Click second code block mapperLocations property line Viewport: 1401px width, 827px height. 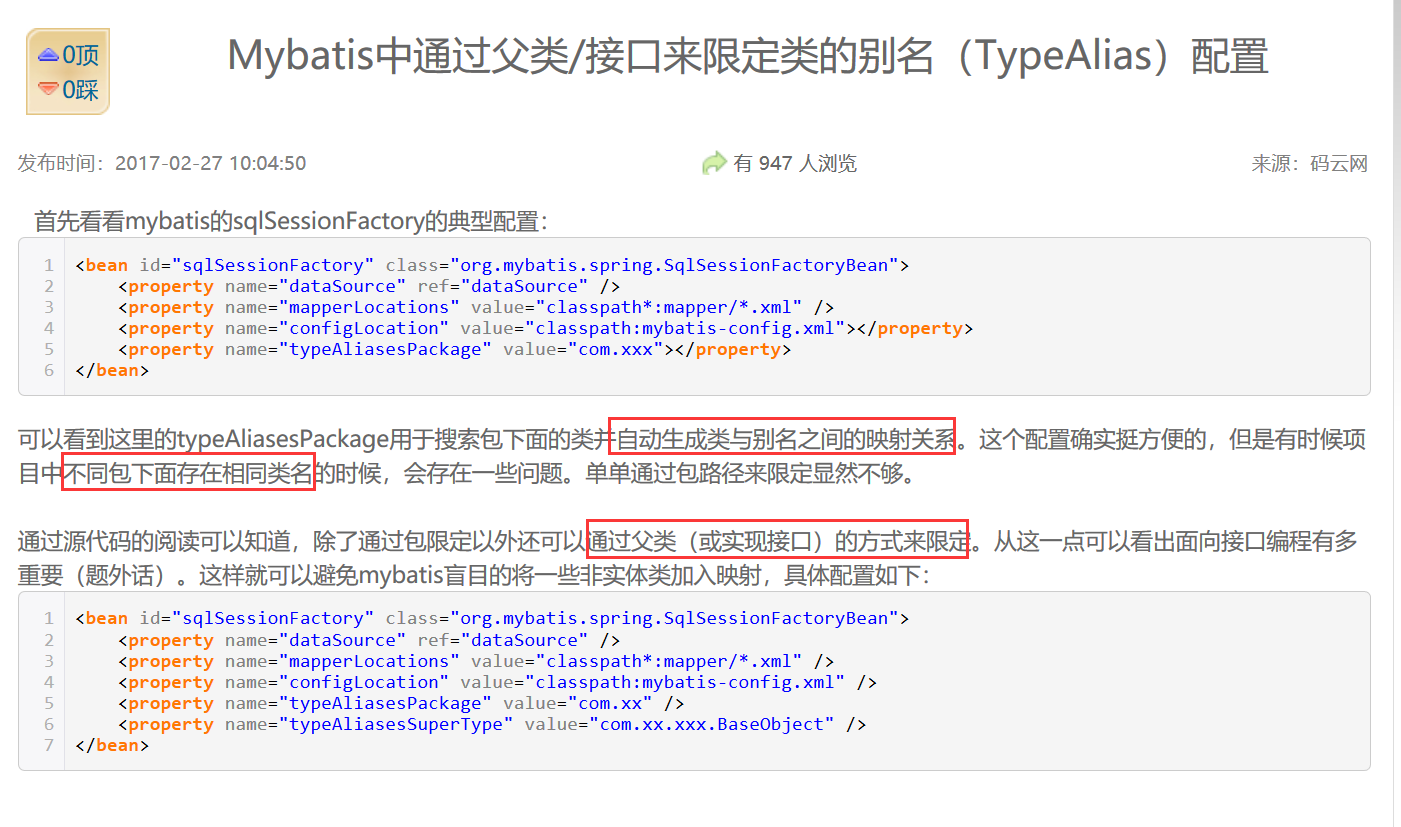tap(476, 661)
